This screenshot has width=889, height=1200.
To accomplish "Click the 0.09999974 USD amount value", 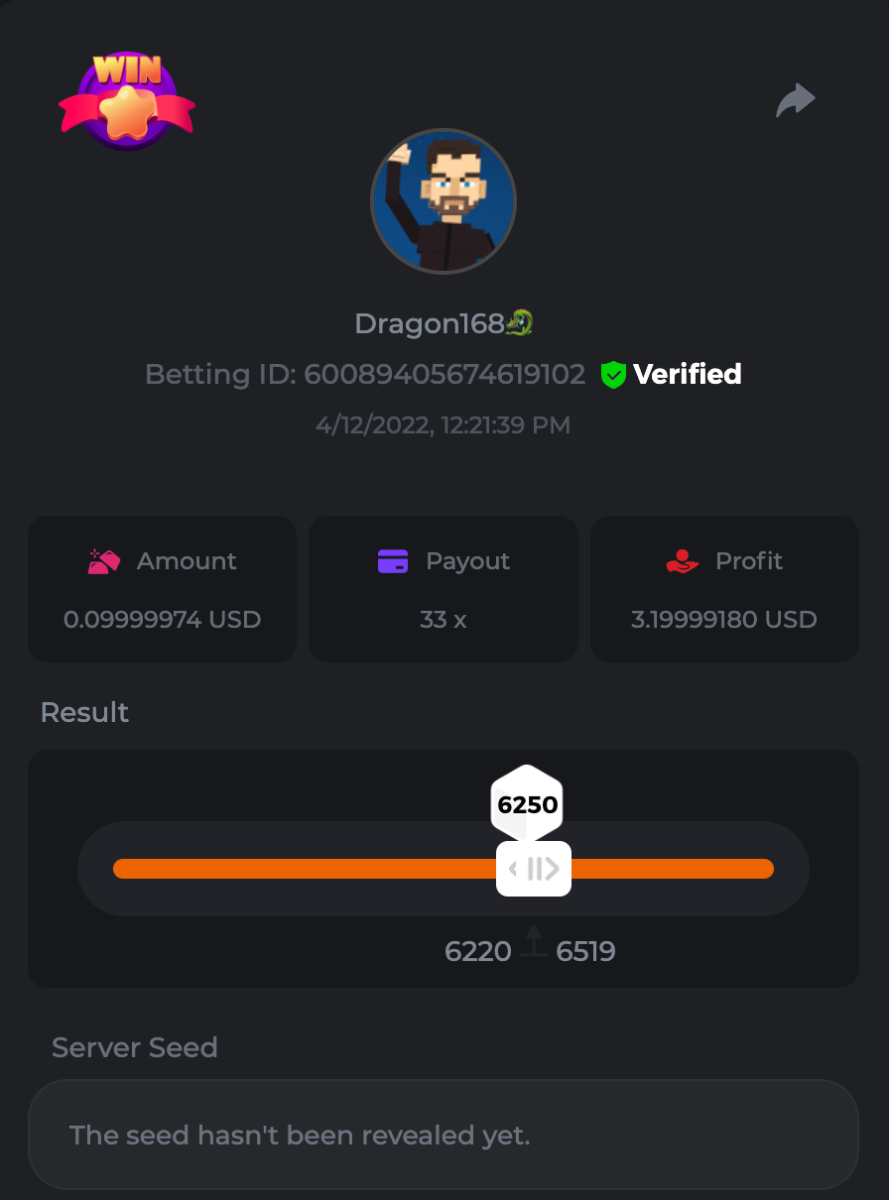I will pyautogui.click(x=162, y=619).
